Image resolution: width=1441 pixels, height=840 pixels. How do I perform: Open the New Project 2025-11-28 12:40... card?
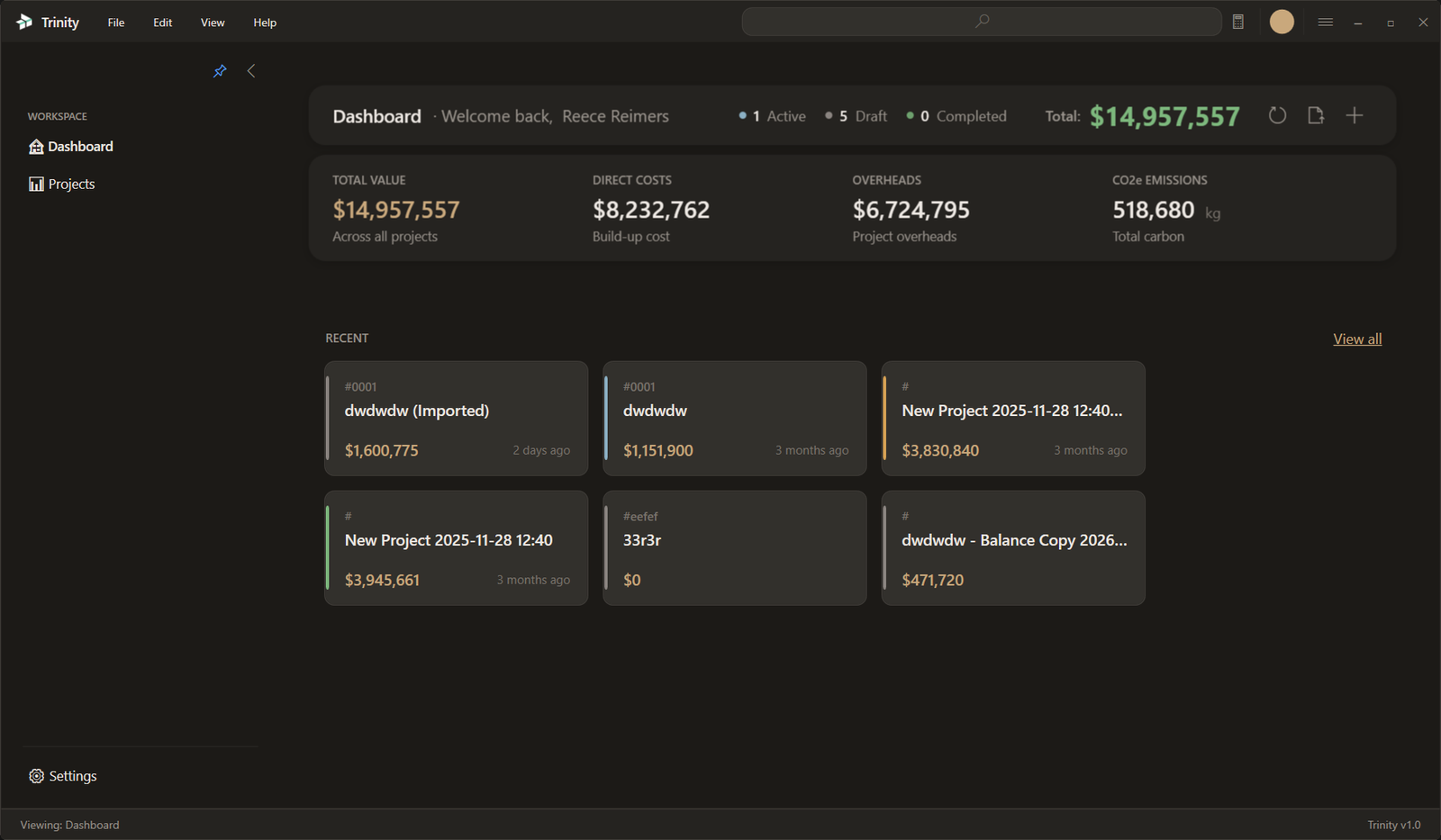point(1013,419)
